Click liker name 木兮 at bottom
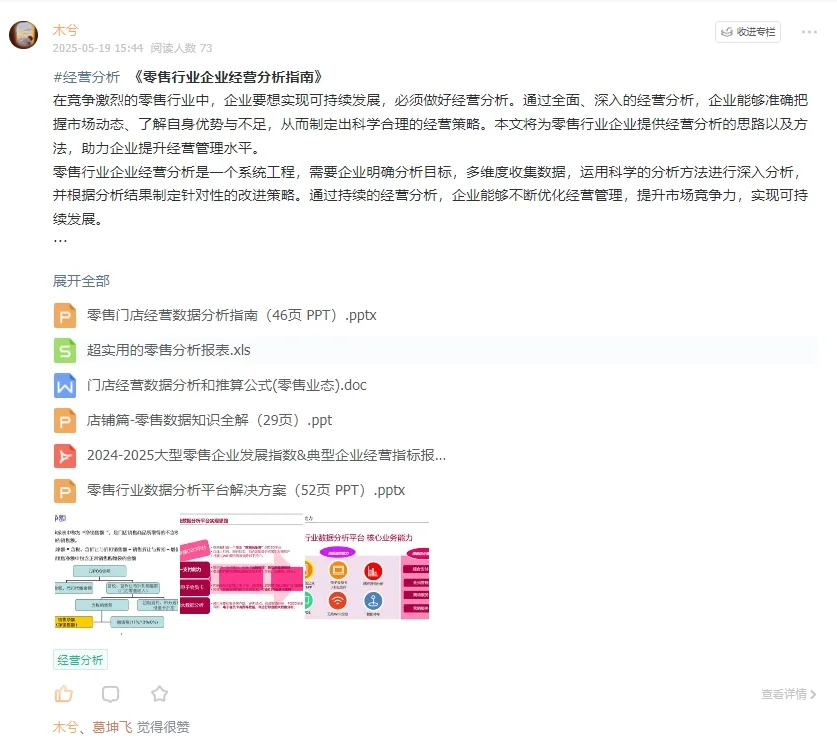The width and height of the screenshot is (837, 744). point(65,727)
